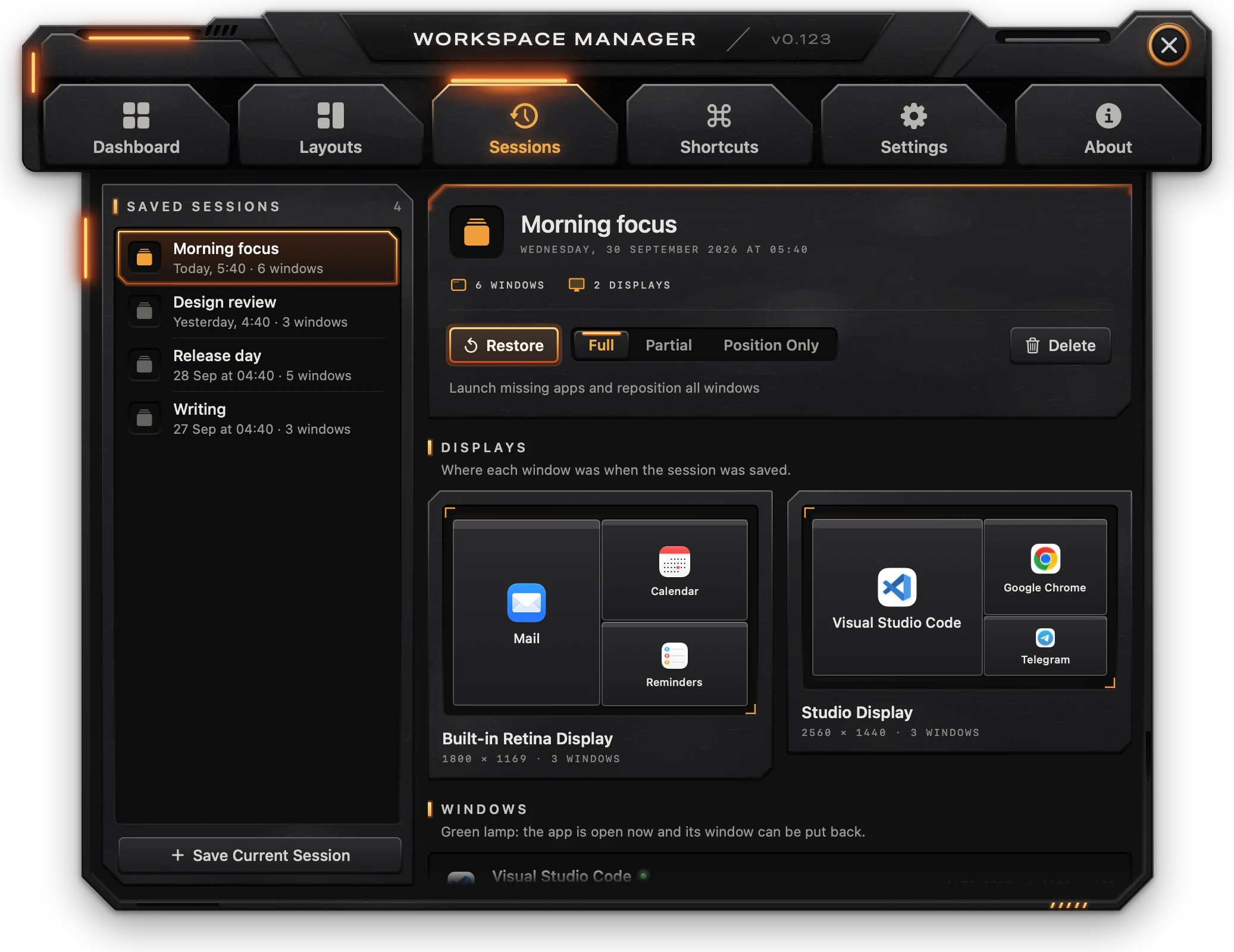Choose Position Only restore mode
Image resolution: width=1234 pixels, height=952 pixels.
coord(771,345)
